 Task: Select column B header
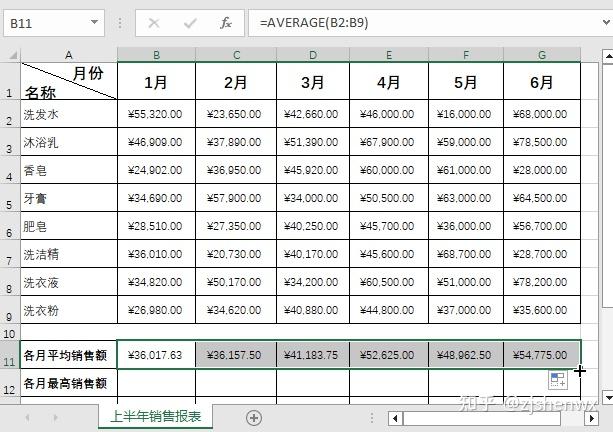(x=156, y=55)
